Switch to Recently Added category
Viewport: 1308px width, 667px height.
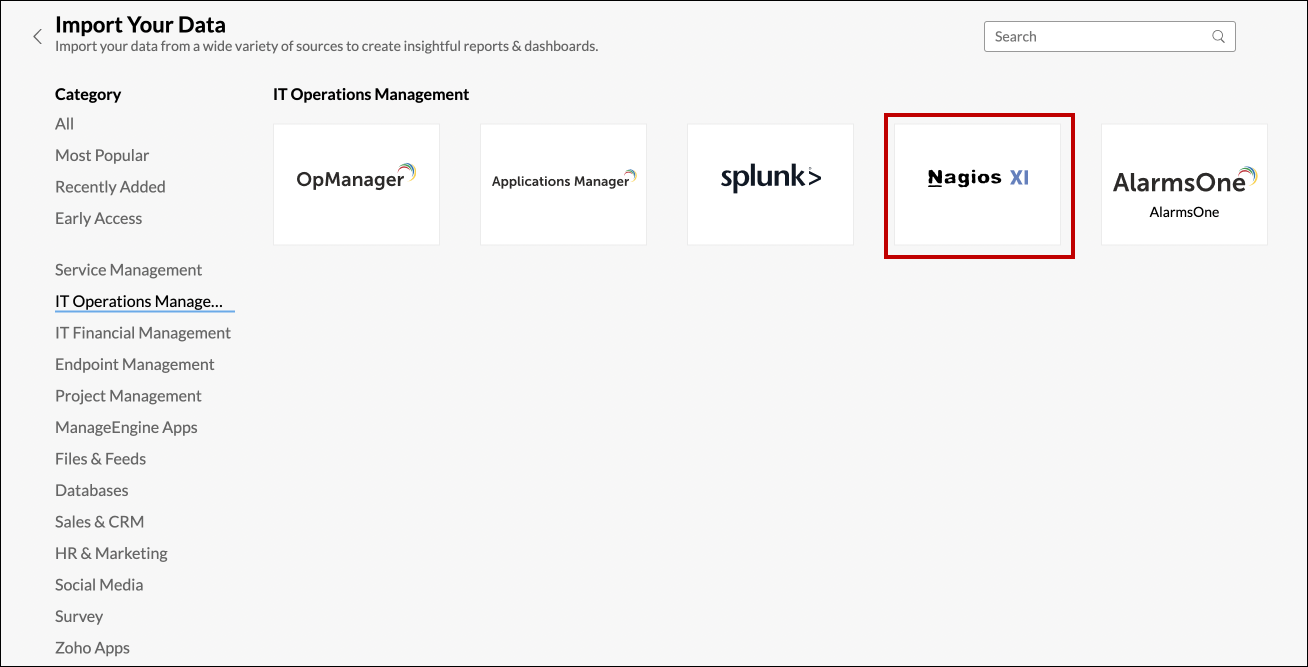pos(110,187)
